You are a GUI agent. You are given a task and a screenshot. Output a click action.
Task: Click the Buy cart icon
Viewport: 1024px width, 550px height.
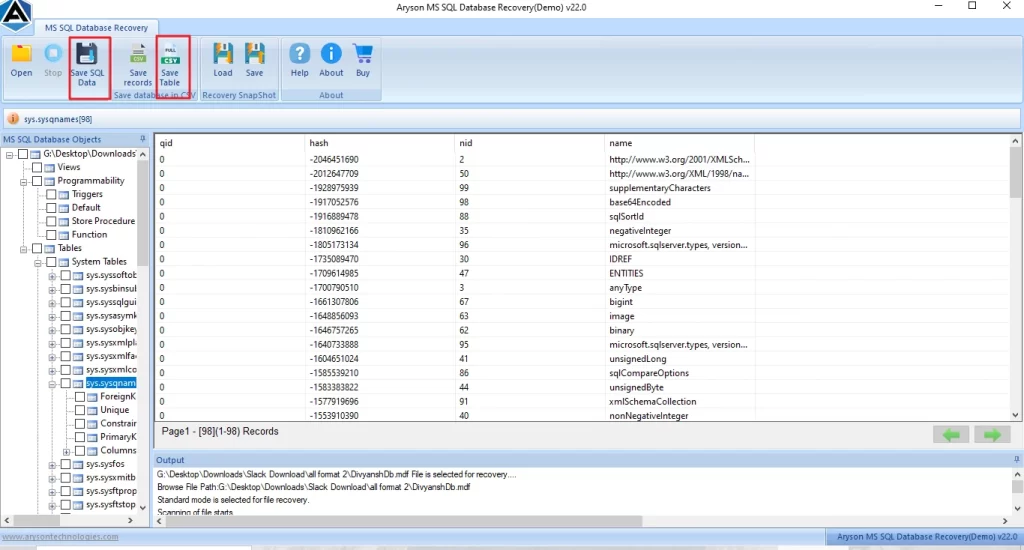pyautogui.click(x=363, y=54)
